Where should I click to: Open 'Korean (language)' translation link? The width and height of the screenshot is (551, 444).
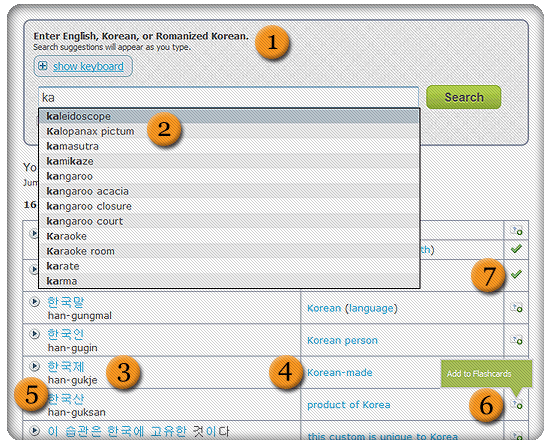(x=352, y=308)
